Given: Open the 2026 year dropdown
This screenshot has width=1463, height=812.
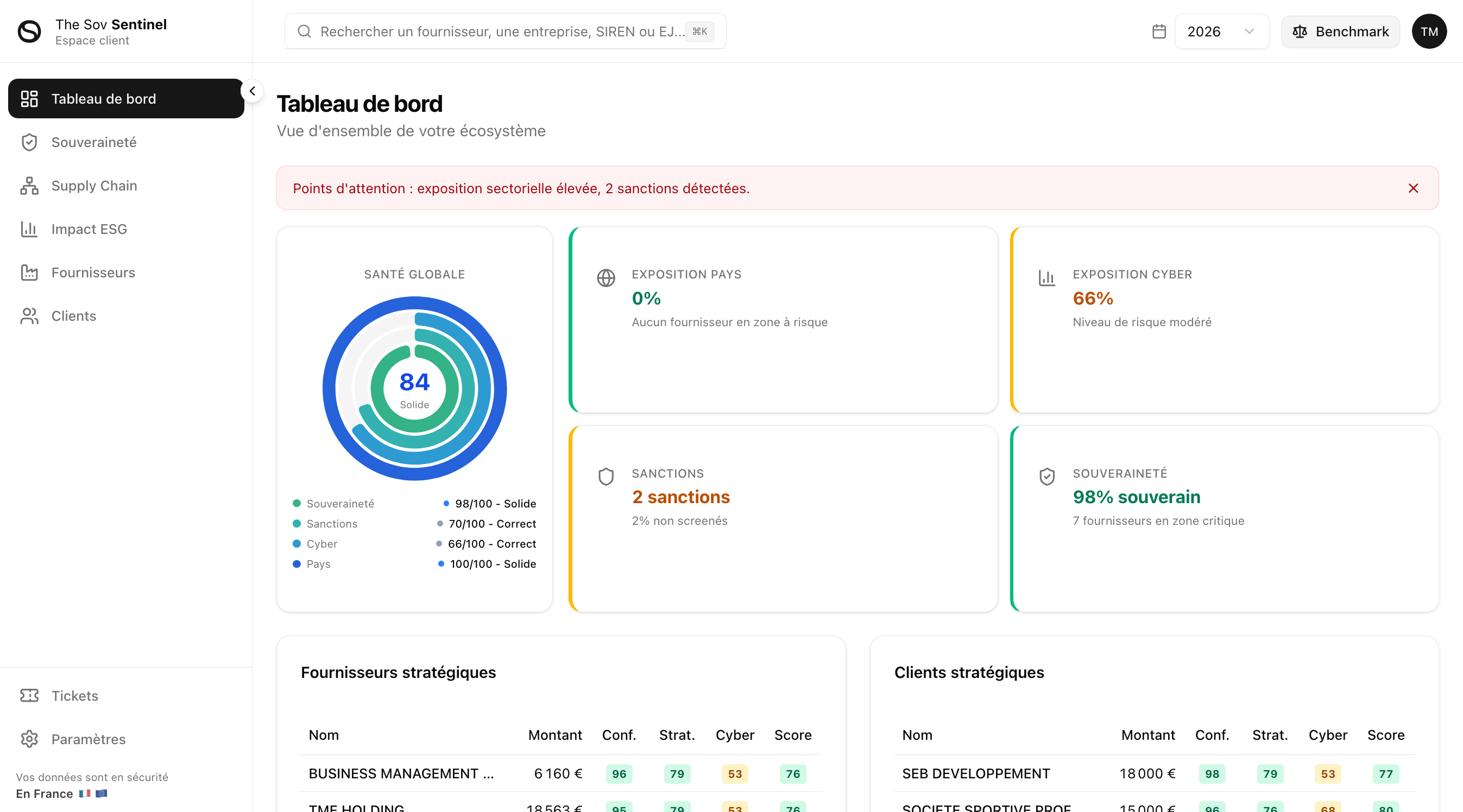Looking at the screenshot, I should point(1222,31).
